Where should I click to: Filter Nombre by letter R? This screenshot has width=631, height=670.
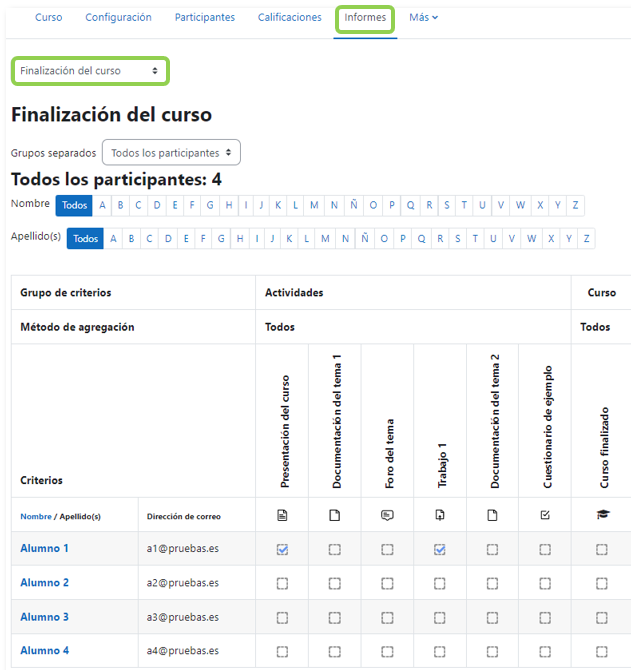coord(429,206)
